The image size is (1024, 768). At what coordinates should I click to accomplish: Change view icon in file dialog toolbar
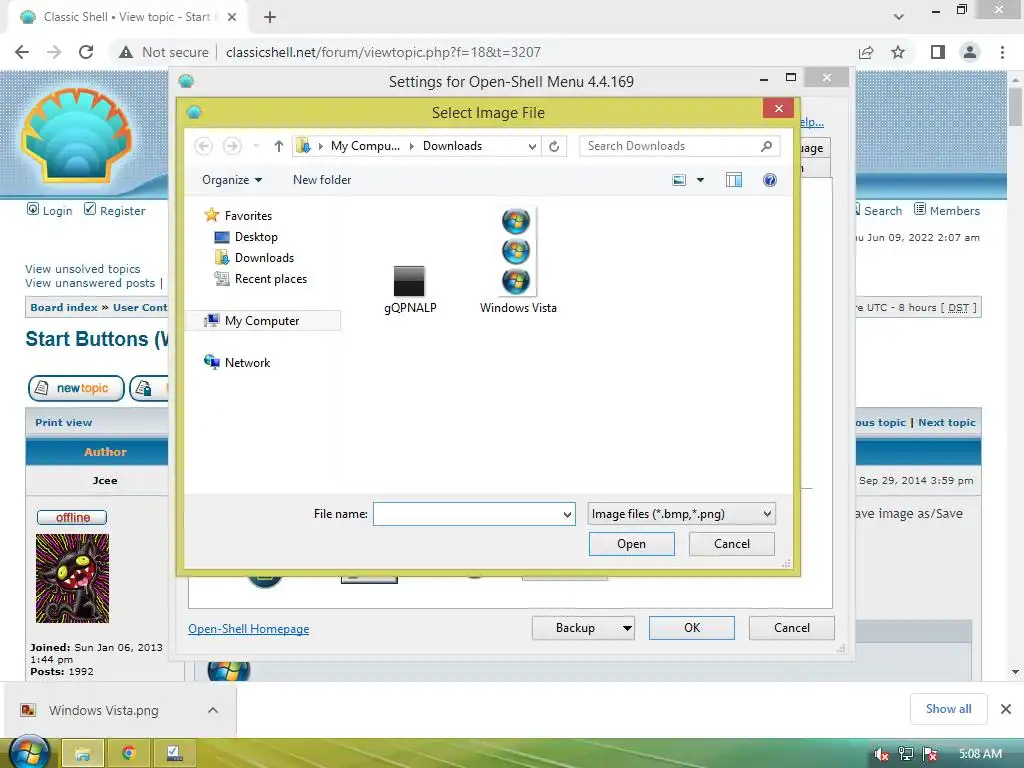[x=679, y=180]
